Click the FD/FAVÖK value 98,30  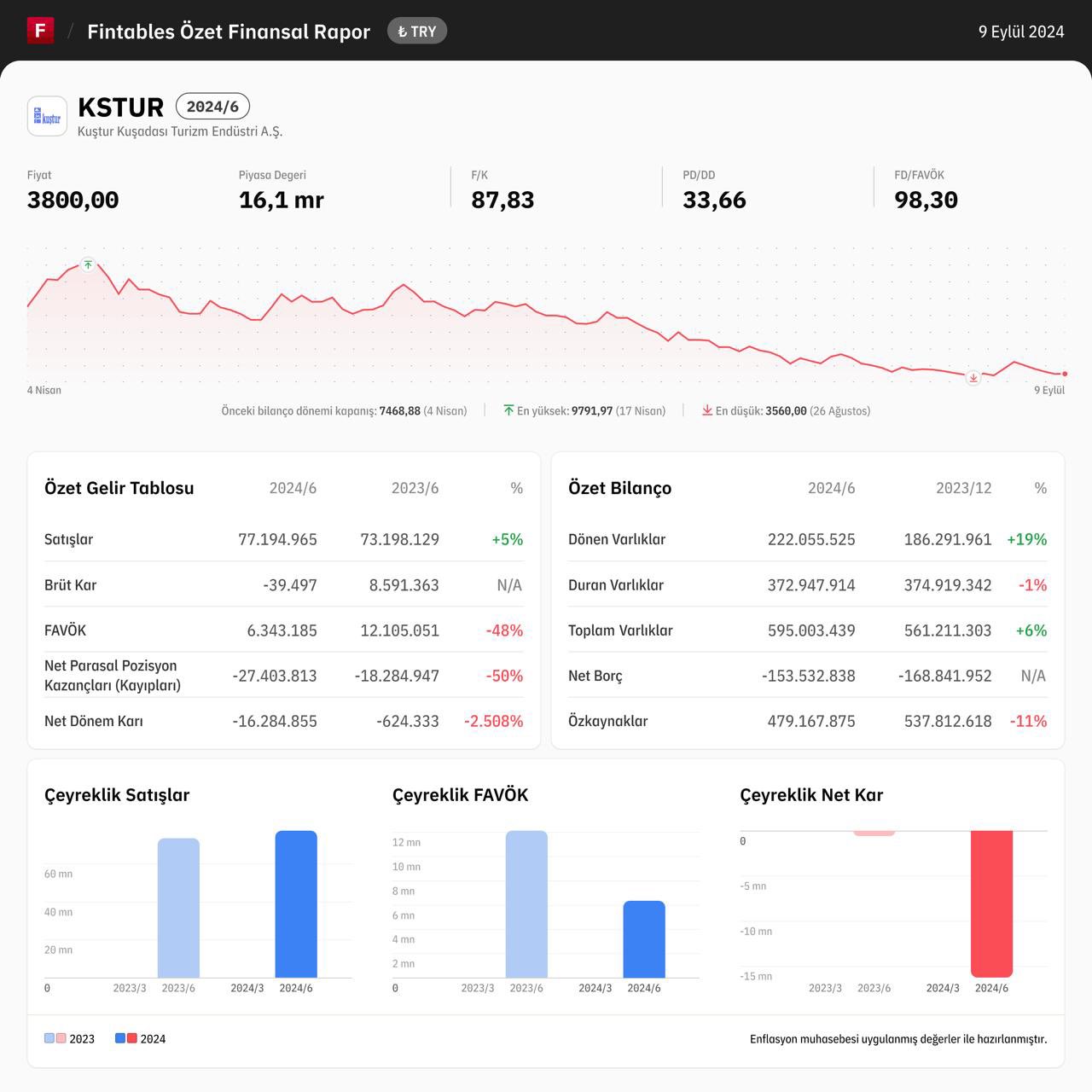pos(926,200)
